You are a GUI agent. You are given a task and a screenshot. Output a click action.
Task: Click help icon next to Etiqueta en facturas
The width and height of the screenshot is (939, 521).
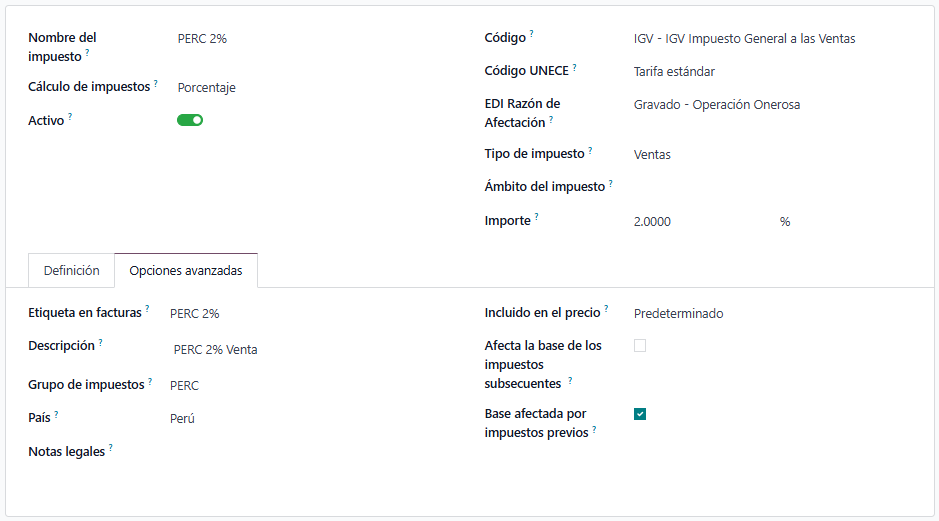[148, 309]
